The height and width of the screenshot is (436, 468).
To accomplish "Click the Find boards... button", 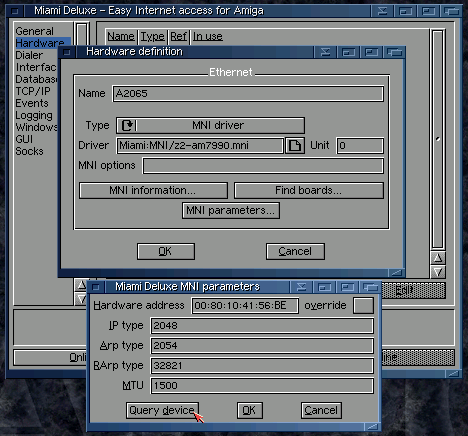I will (309, 190).
